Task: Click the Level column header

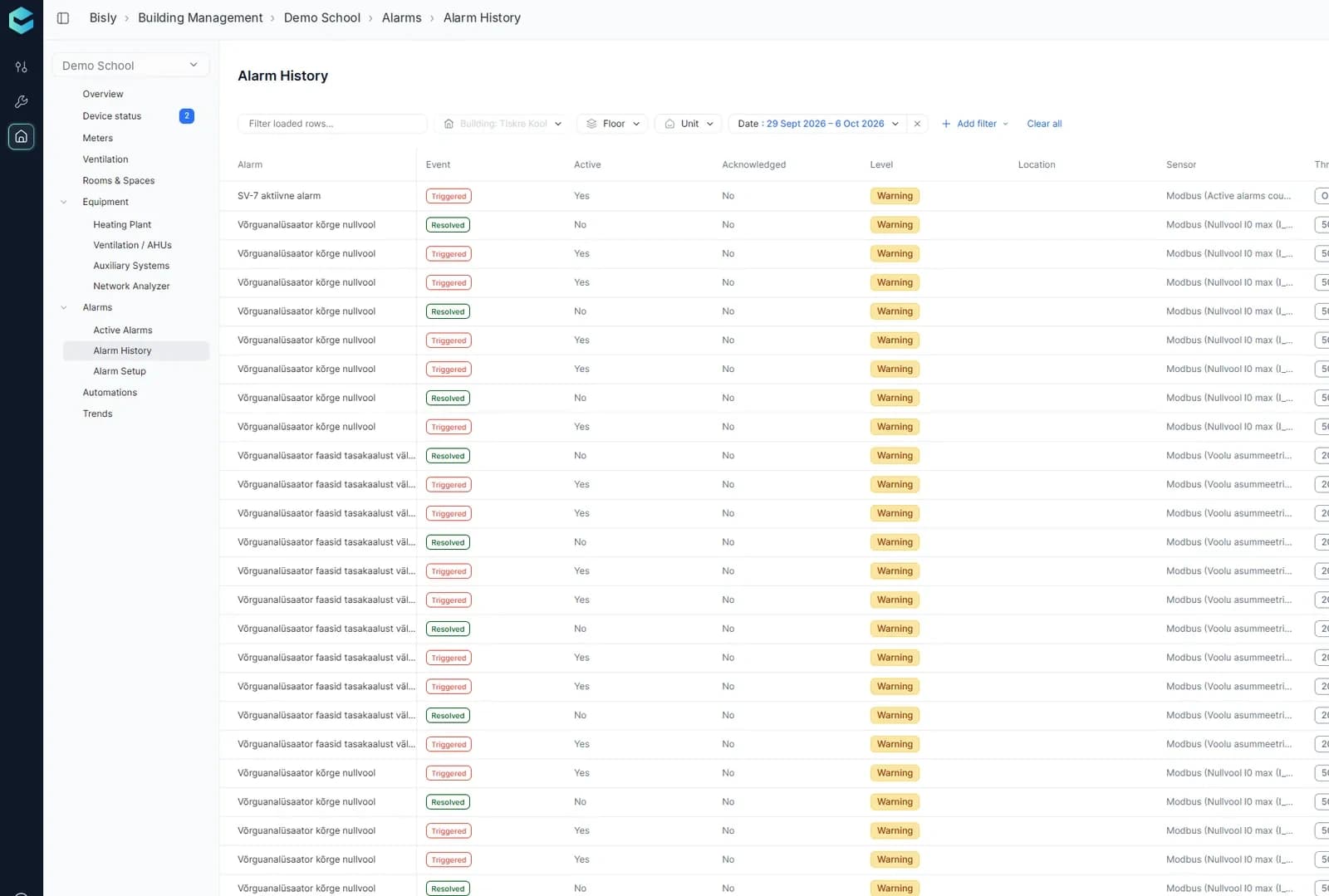Action: 881,164
